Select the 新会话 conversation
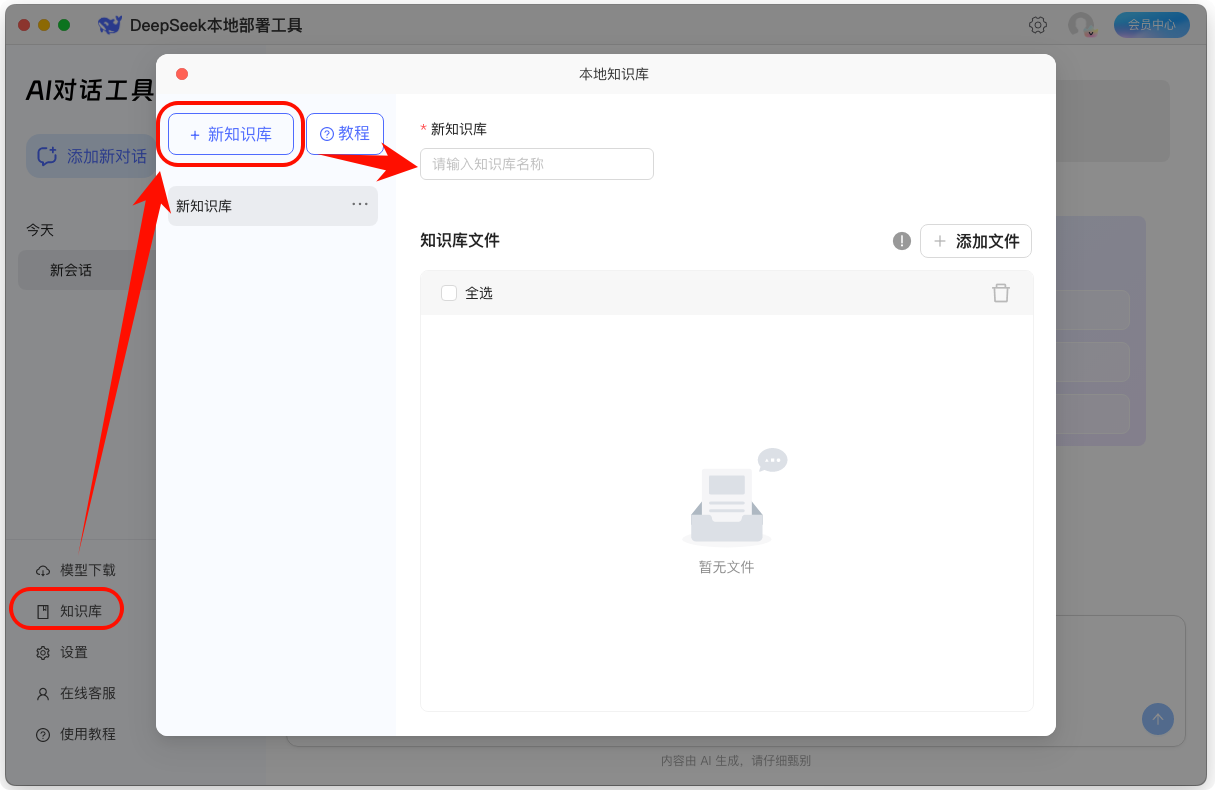This screenshot has height=790, width=1215. [x=87, y=270]
